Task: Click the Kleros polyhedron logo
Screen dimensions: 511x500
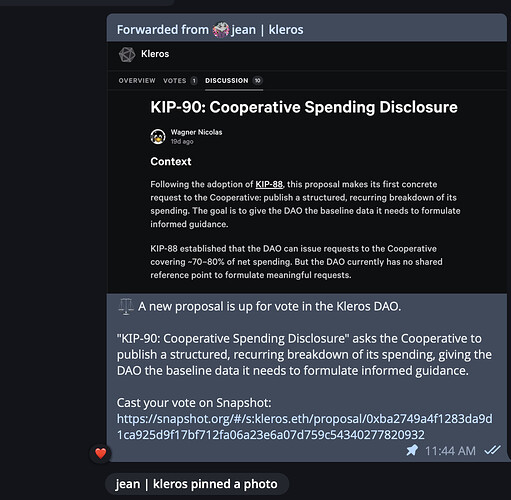Action: pyautogui.click(x=127, y=54)
